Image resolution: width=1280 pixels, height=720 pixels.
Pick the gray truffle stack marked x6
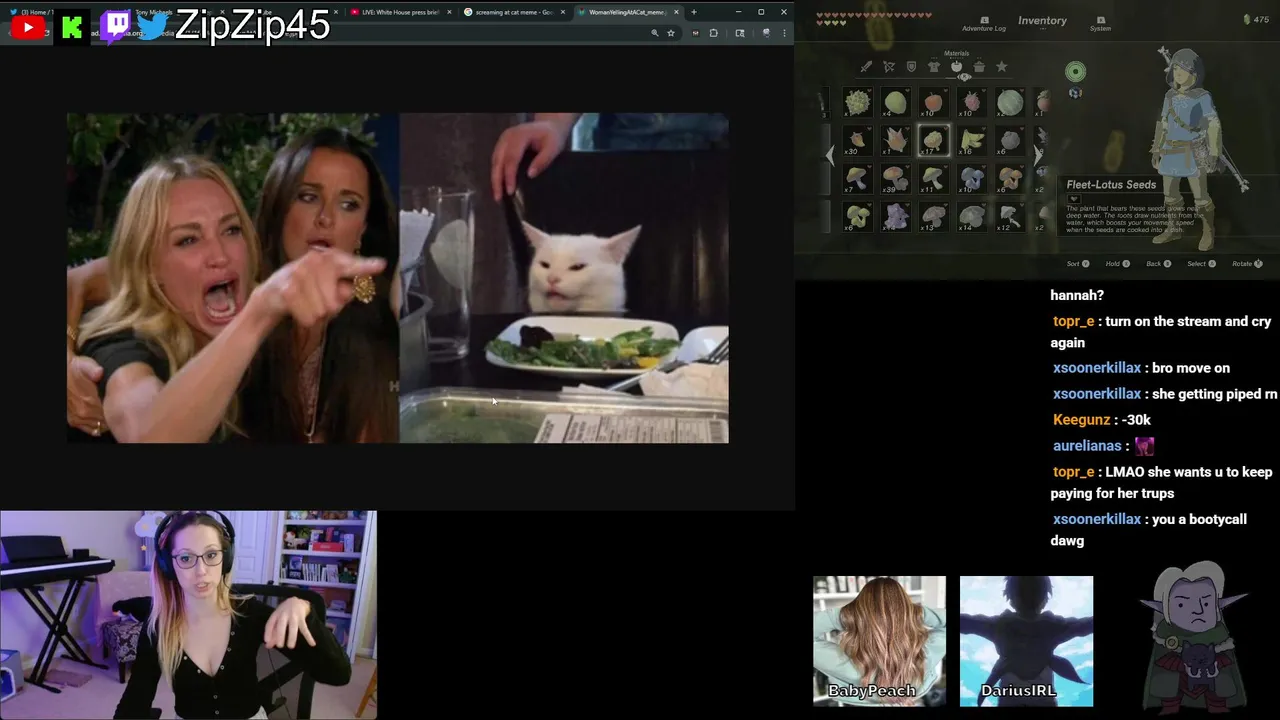point(1009,141)
